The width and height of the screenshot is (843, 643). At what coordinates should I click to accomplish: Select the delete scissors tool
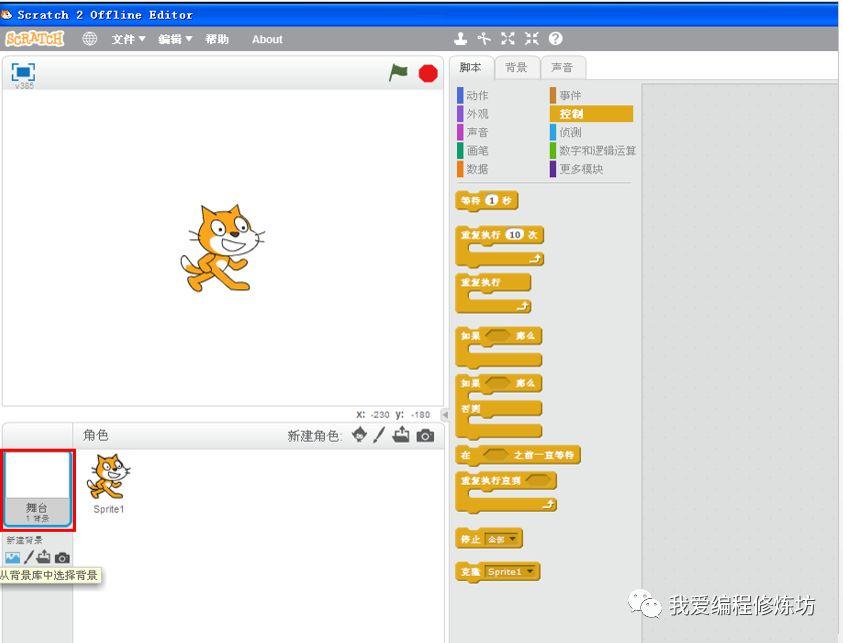[x=484, y=39]
